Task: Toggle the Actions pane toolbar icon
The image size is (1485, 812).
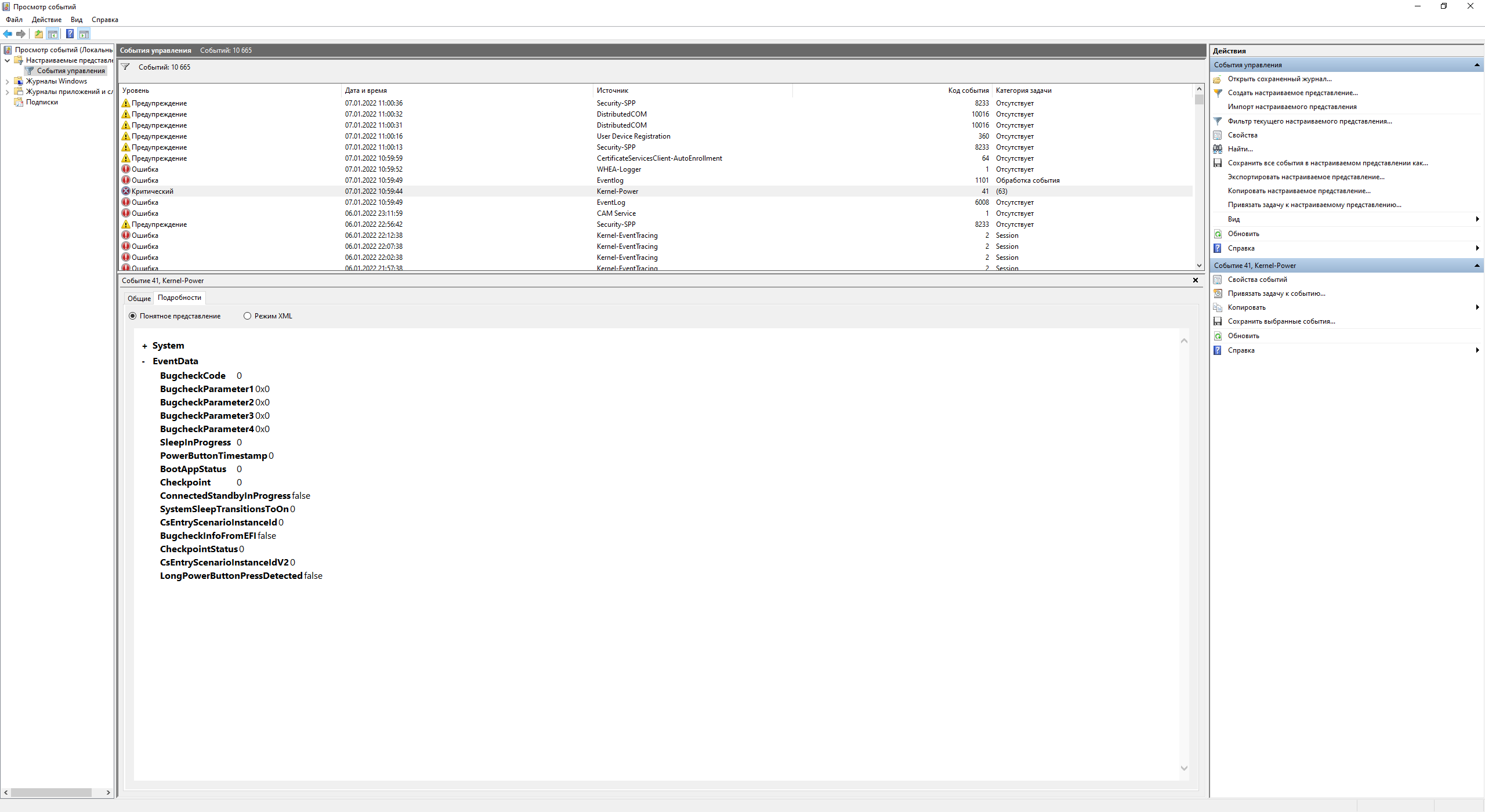Action: 84,34
